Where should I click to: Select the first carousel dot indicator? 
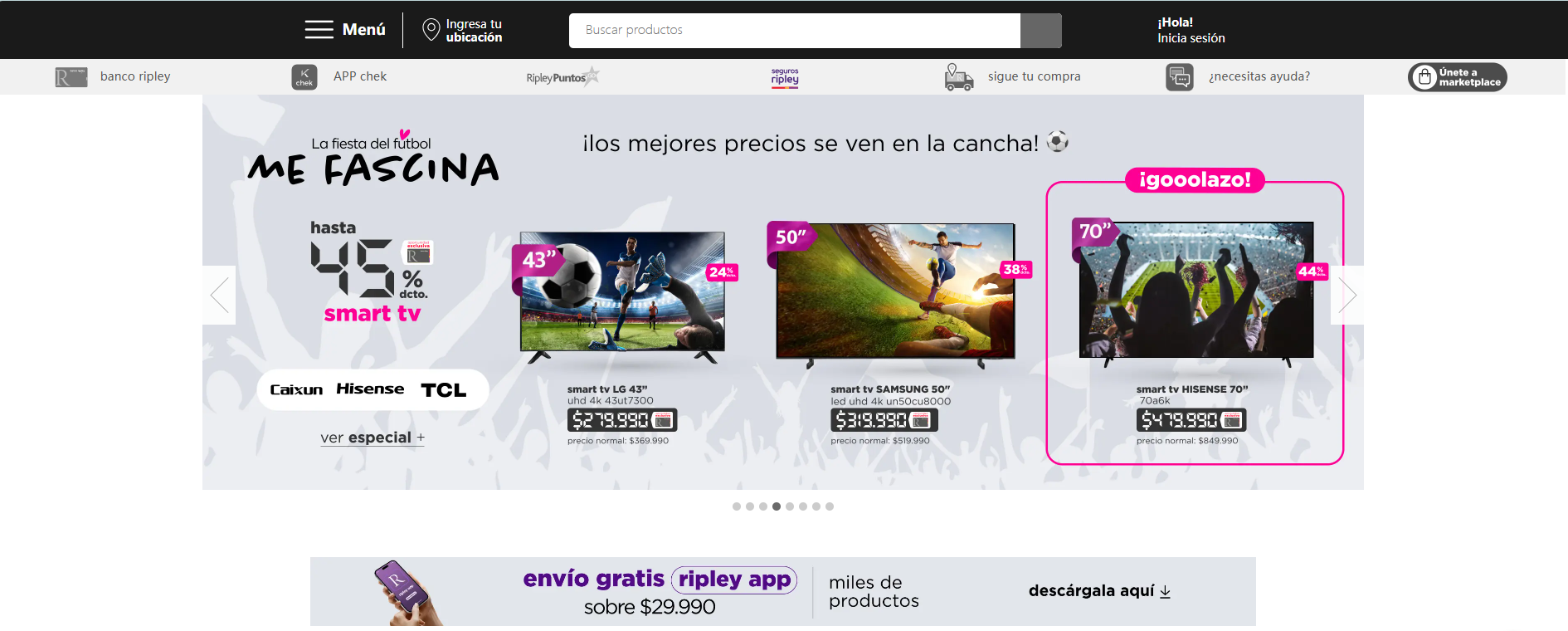(737, 506)
